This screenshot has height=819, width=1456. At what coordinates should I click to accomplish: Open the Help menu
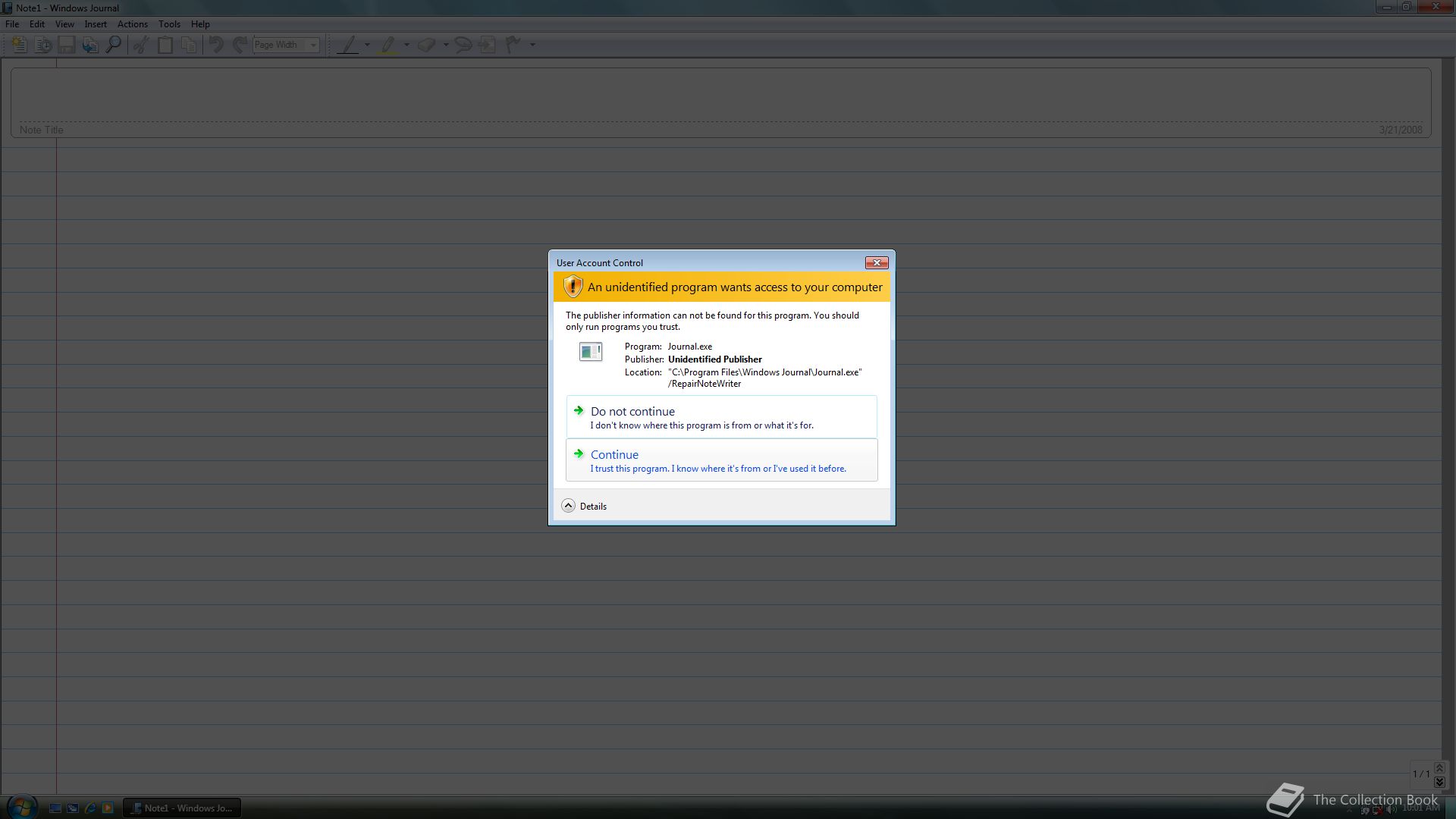coord(200,24)
